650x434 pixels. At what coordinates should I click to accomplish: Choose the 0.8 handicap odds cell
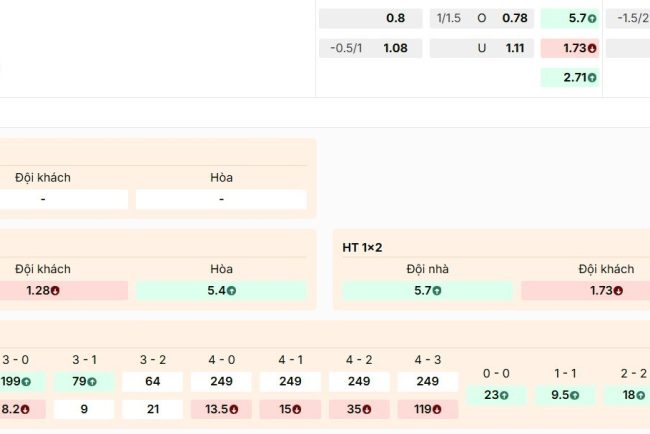pos(369,18)
